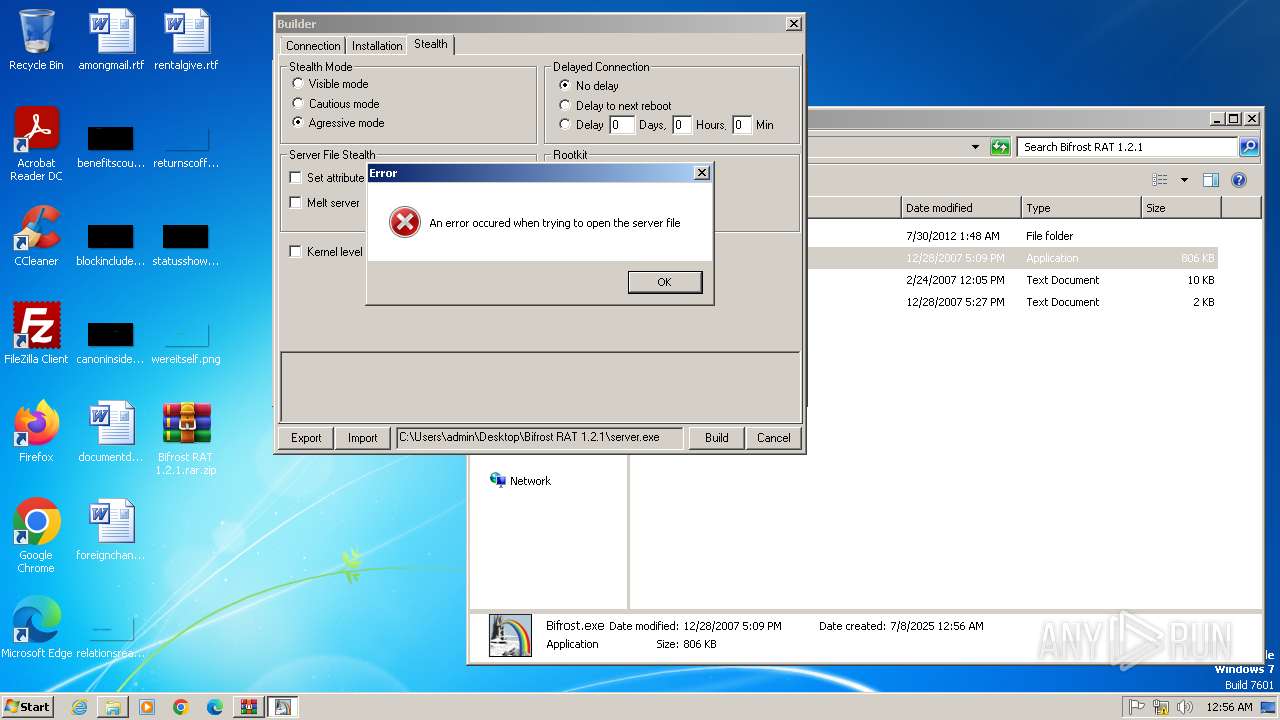Select Delay to next reboot option
The width and height of the screenshot is (1280, 720).
click(565, 105)
